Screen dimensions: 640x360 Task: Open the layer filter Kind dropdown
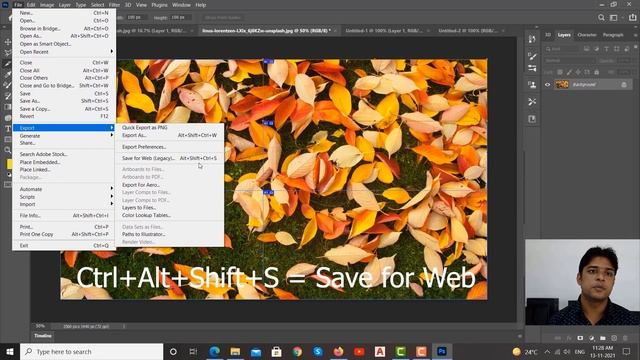tap(563, 49)
